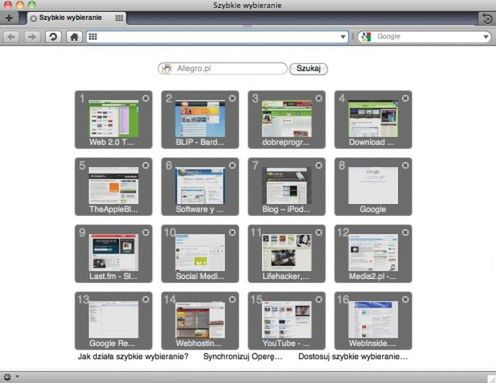Remove speed dial 14 Webhostin...
Screen dimensions: 496x383
point(232,299)
